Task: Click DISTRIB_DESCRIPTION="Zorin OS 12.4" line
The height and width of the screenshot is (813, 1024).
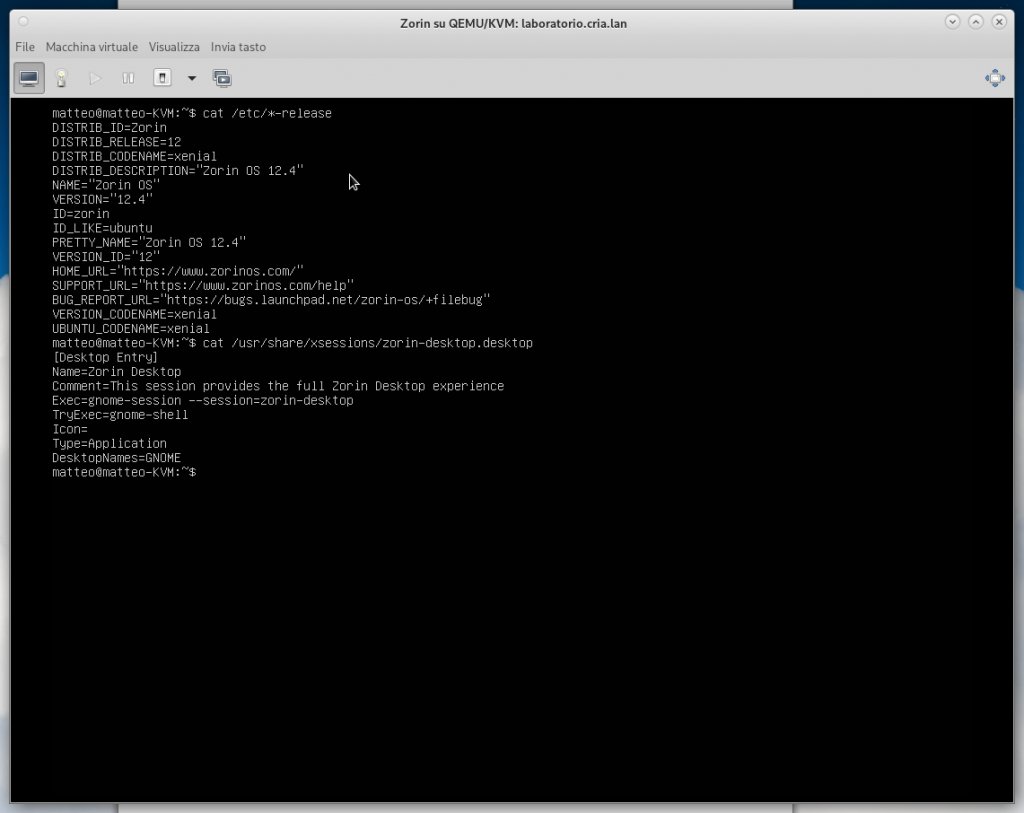Action: coord(178,171)
